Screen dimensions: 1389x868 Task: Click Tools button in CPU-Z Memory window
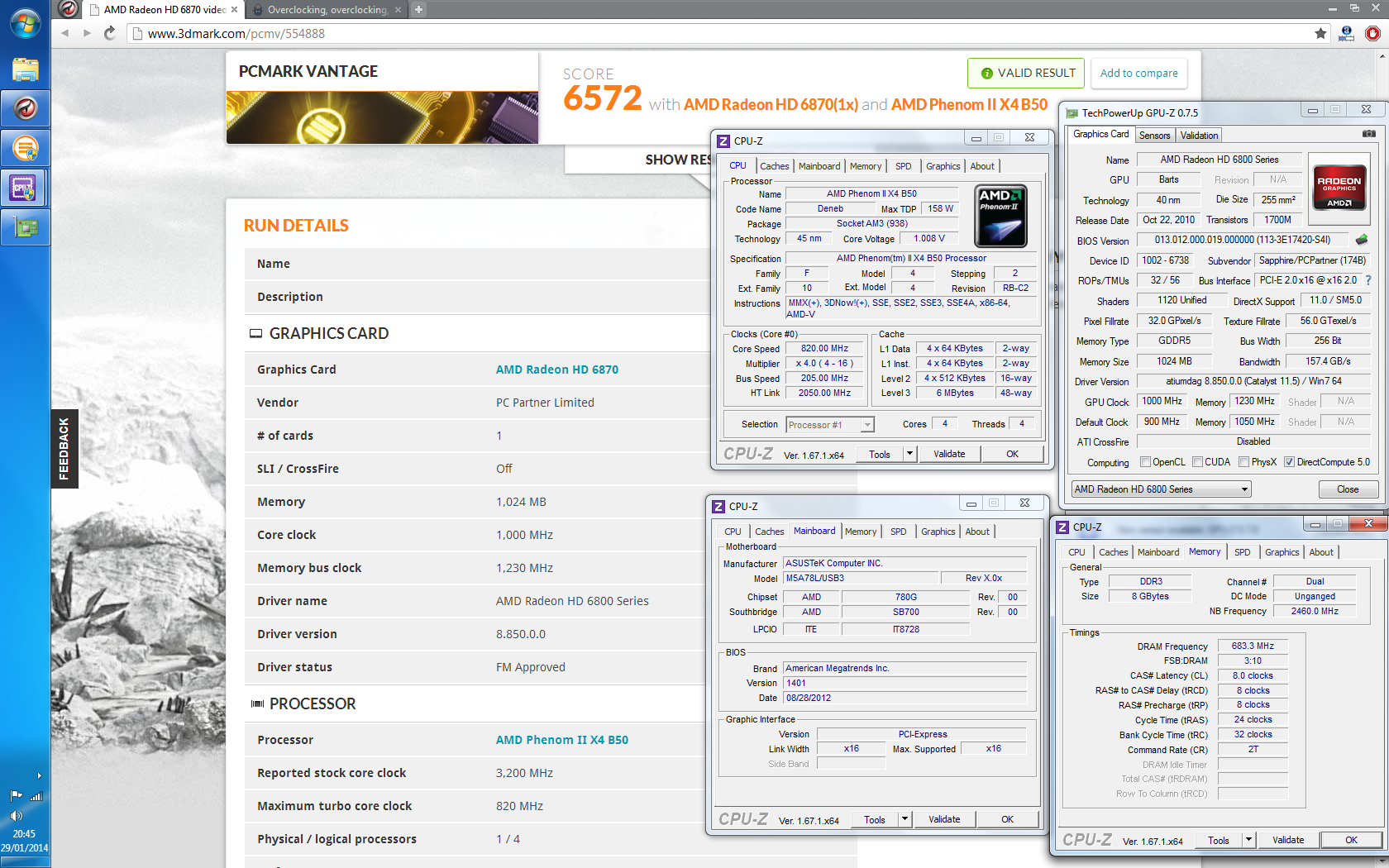[x=1218, y=840]
